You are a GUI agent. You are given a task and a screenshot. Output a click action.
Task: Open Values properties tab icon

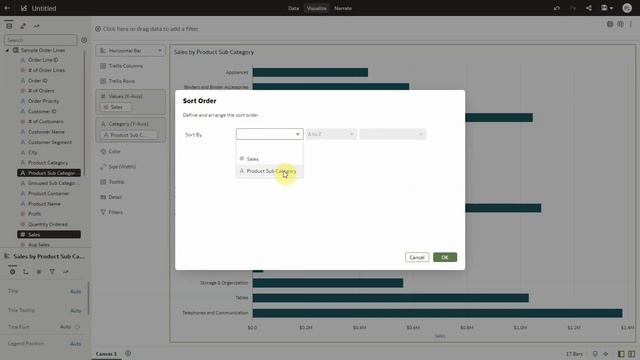point(39,272)
